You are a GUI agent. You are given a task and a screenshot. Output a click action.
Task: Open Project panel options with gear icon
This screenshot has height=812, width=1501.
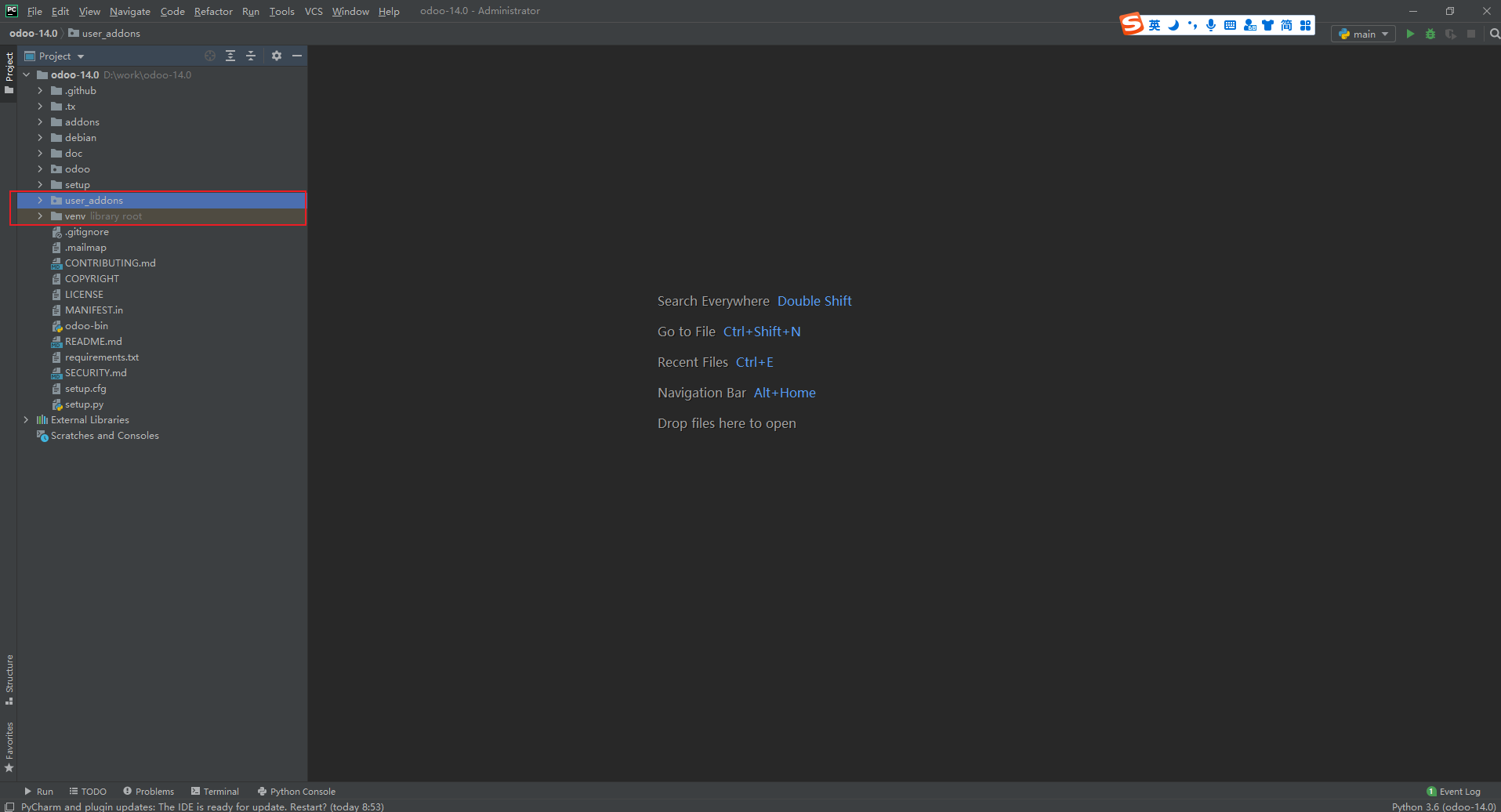pos(276,56)
